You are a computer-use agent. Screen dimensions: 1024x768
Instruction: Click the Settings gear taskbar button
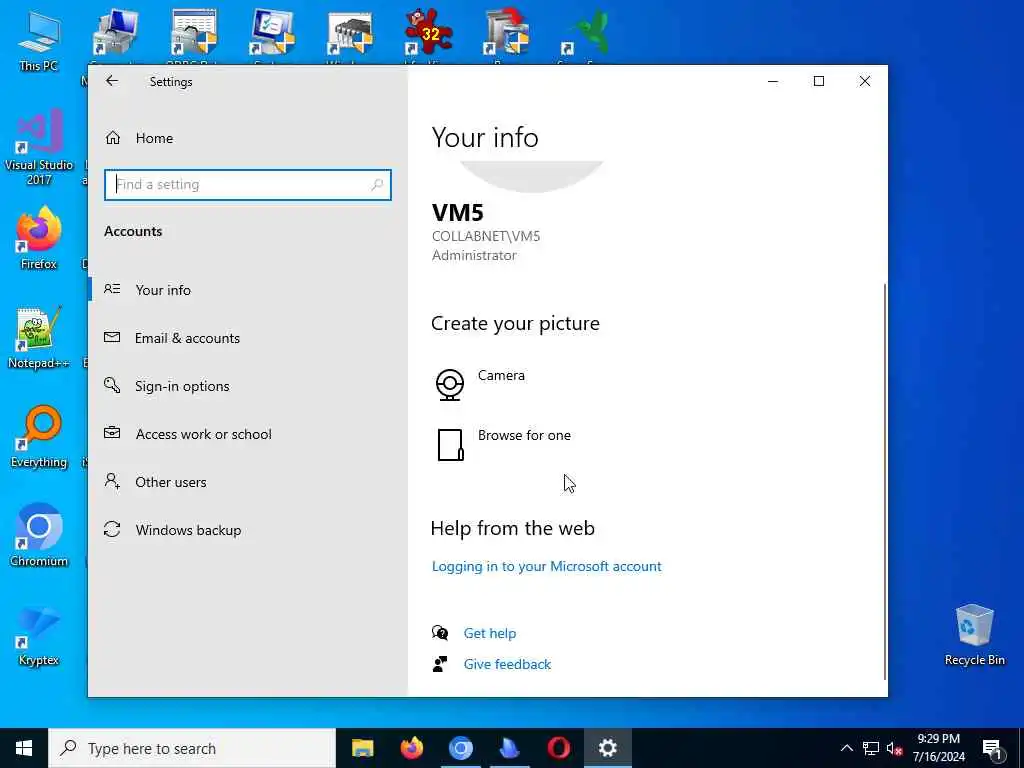point(607,748)
